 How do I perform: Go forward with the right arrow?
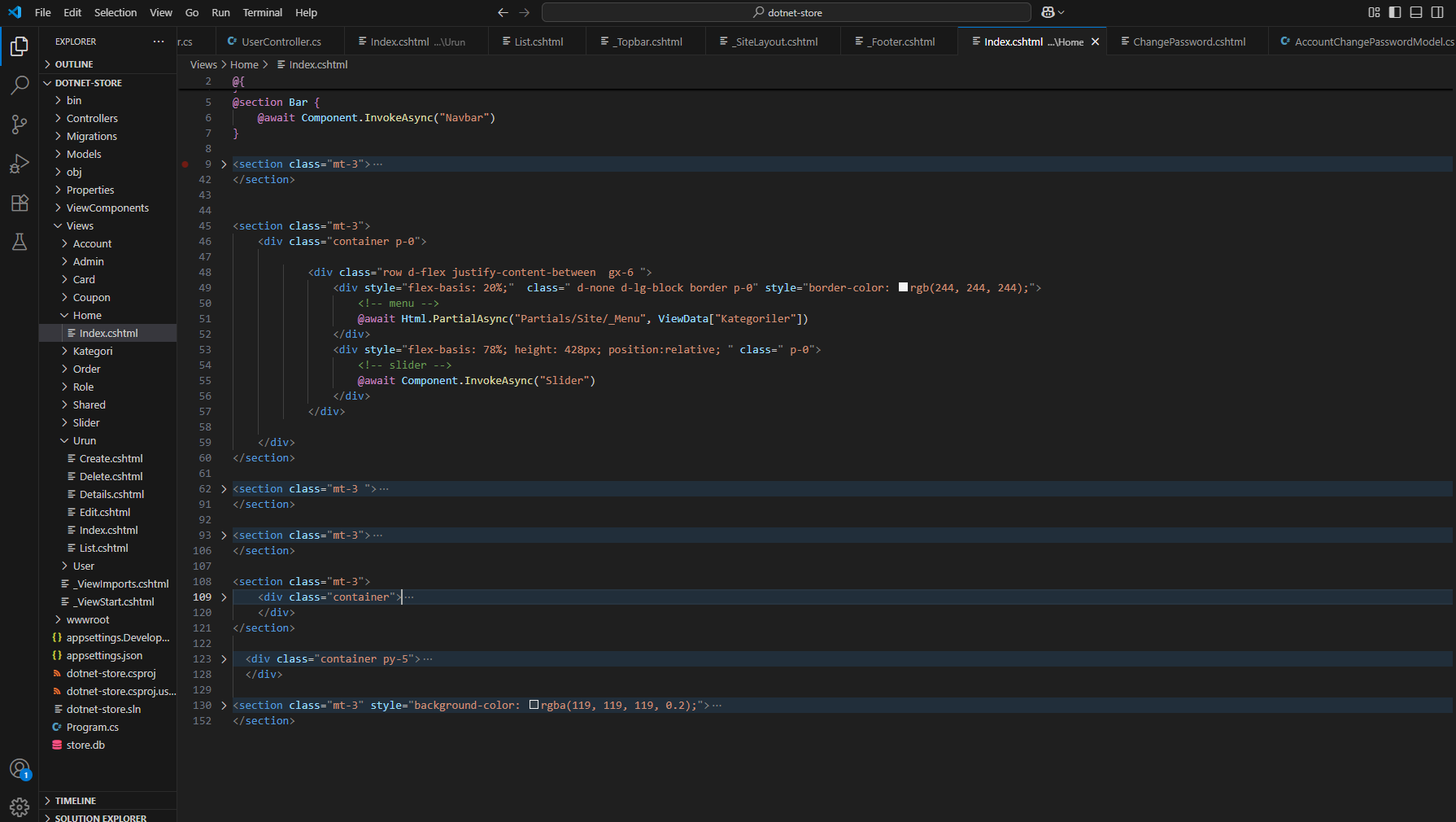(524, 12)
